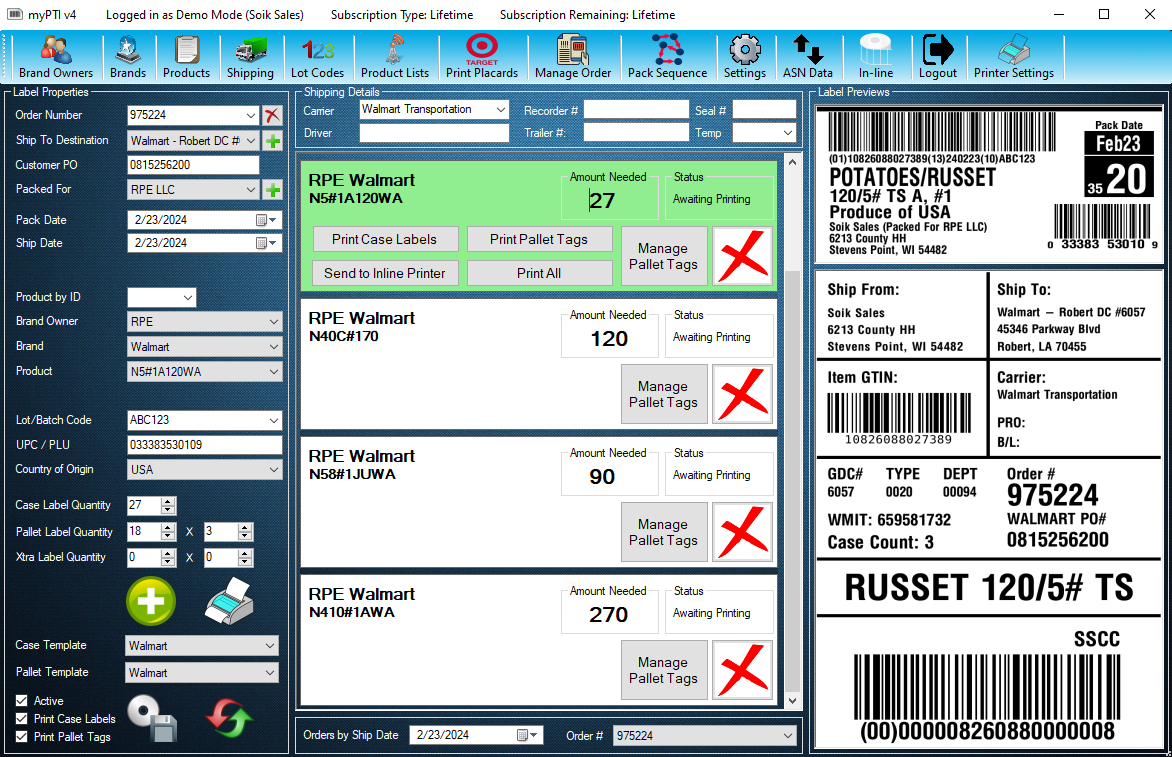
Task: Click the Trailer # field
Action: [636, 133]
